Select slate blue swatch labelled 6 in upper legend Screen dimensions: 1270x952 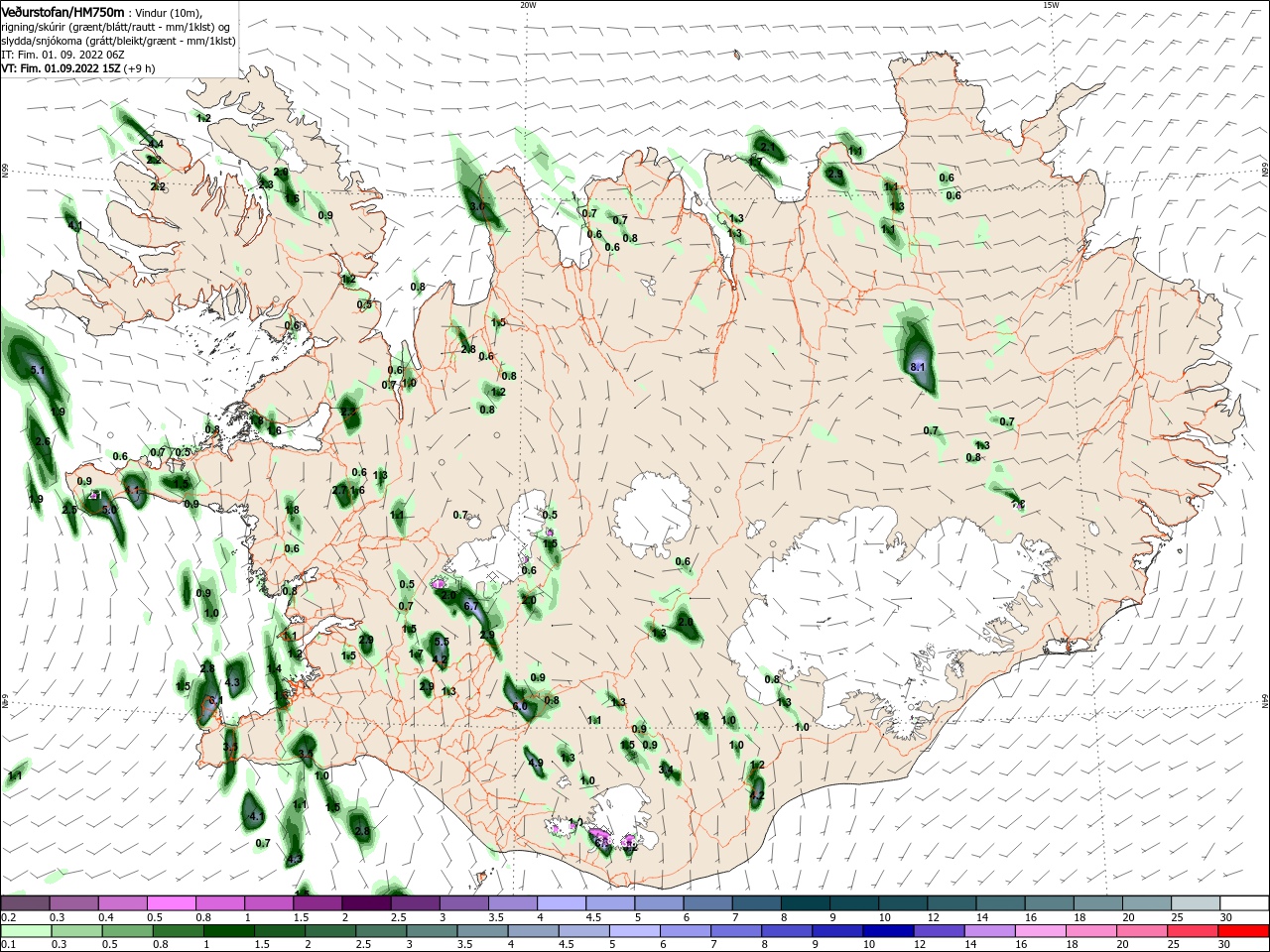coord(708,902)
